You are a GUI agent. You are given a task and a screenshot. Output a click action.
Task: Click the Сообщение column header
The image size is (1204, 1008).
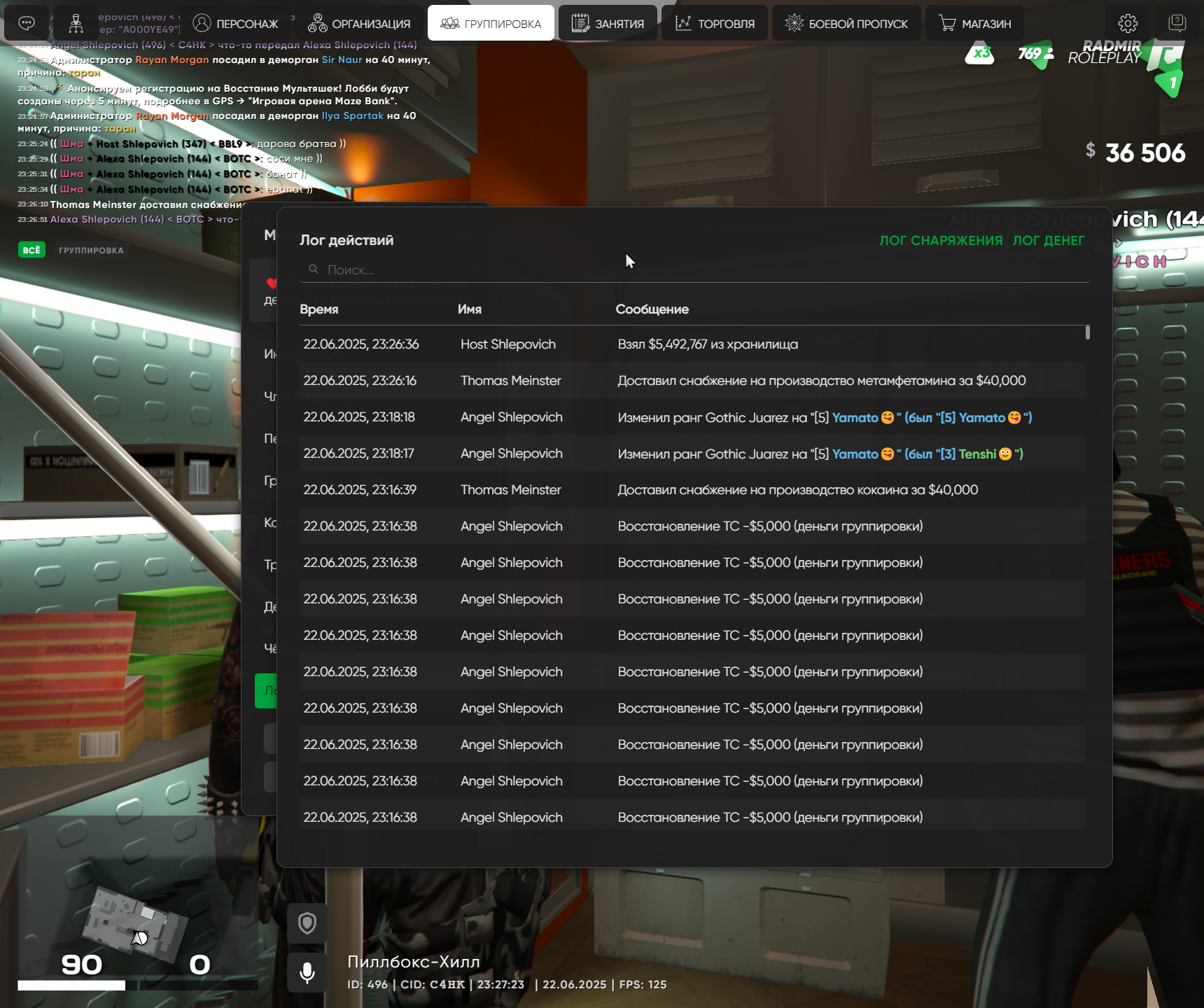tap(652, 309)
